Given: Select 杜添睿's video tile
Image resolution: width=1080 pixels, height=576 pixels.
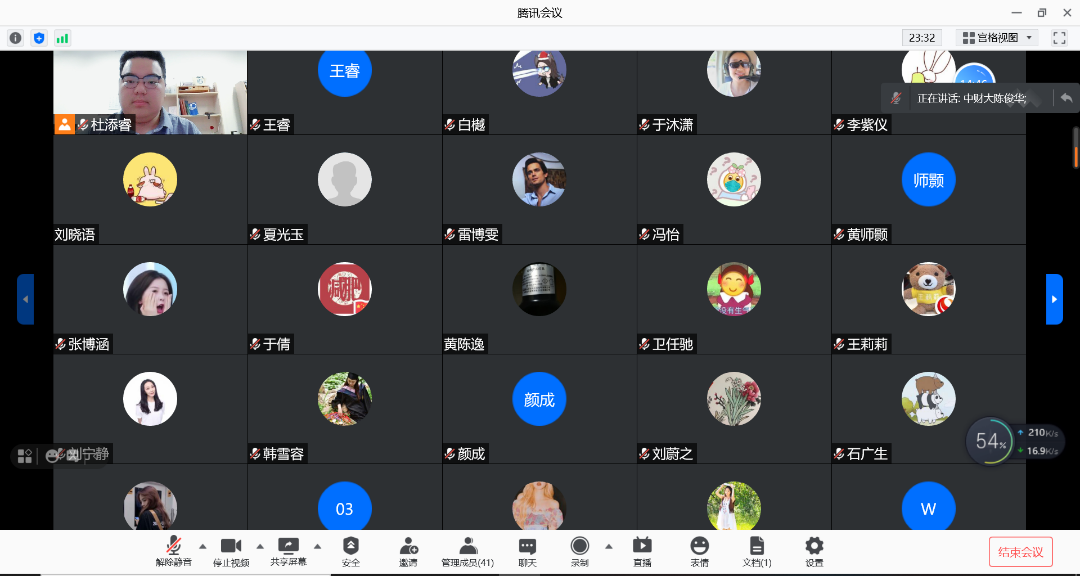Looking at the screenshot, I should pos(150,92).
